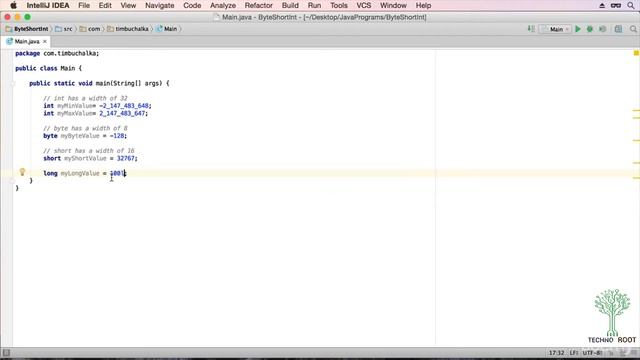Viewport: 640px width, 360px height.
Task: Open the Edit menu
Action: (105, 5)
